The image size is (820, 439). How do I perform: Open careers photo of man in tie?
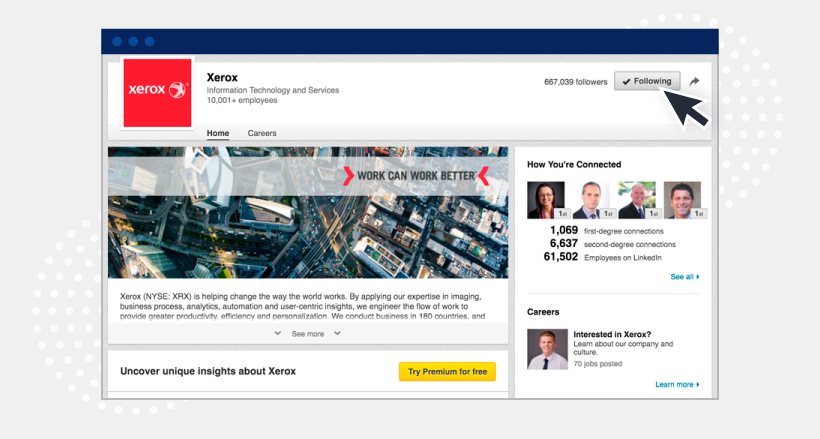(547, 350)
